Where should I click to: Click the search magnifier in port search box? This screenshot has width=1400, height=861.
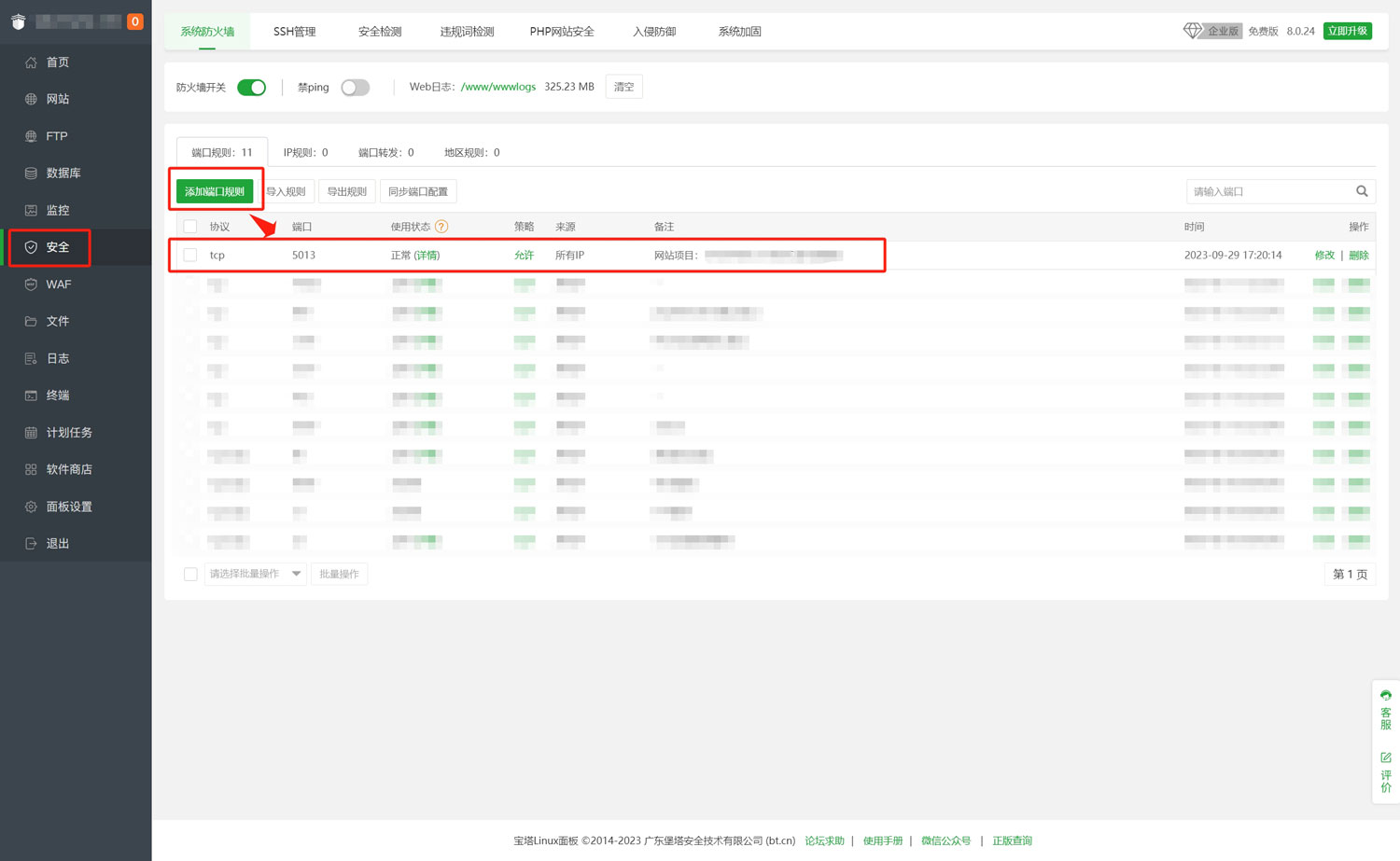(x=1362, y=191)
